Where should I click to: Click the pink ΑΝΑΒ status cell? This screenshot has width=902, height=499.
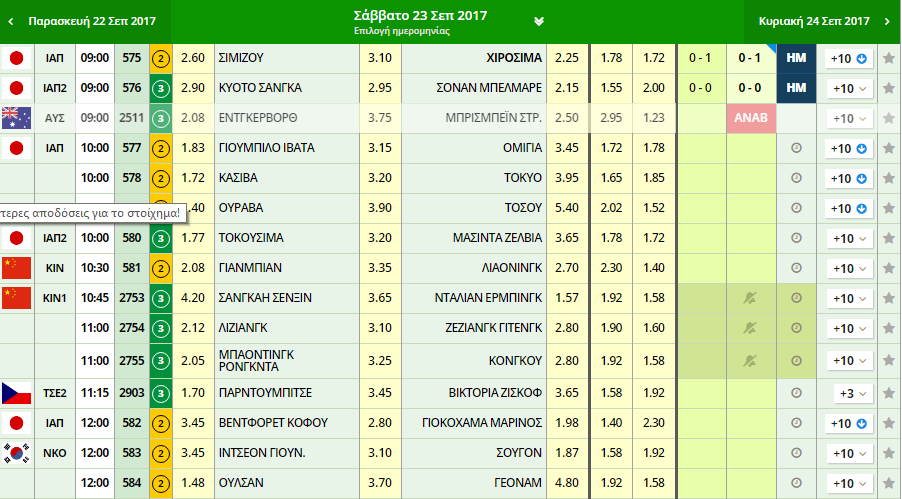[x=751, y=117]
